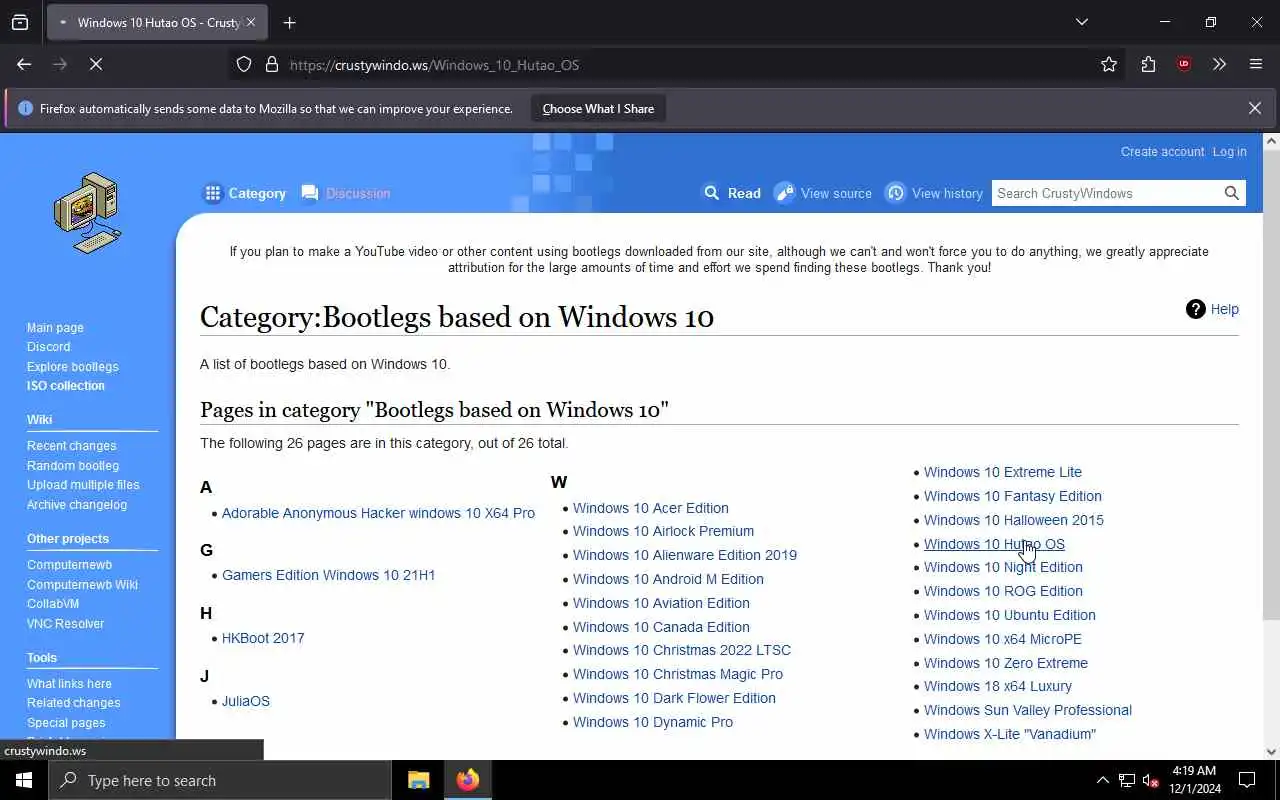Switch to the Discussion tab
This screenshot has height=800, width=1280.
click(x=346, y=193)
